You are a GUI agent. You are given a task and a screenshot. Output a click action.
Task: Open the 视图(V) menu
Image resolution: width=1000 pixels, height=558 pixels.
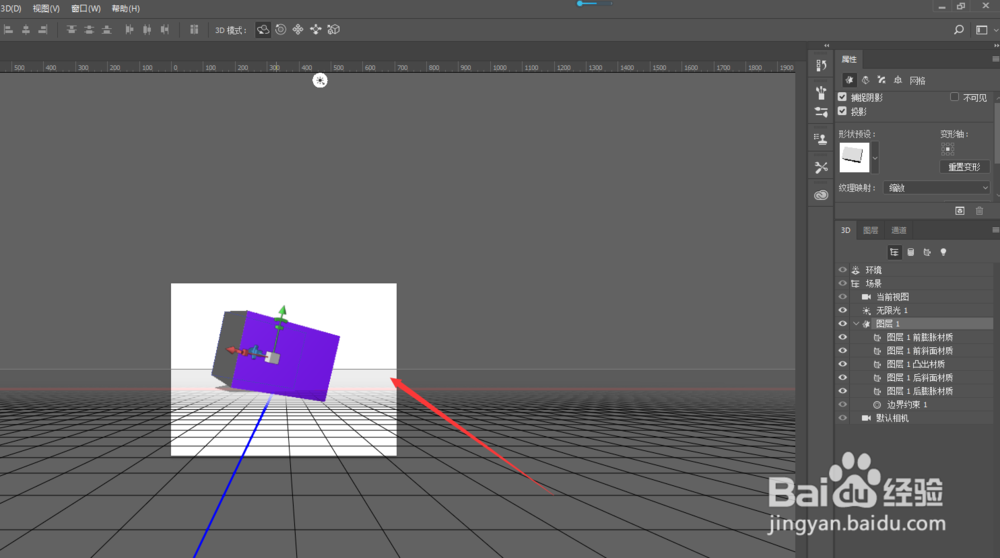click(46, 8)
